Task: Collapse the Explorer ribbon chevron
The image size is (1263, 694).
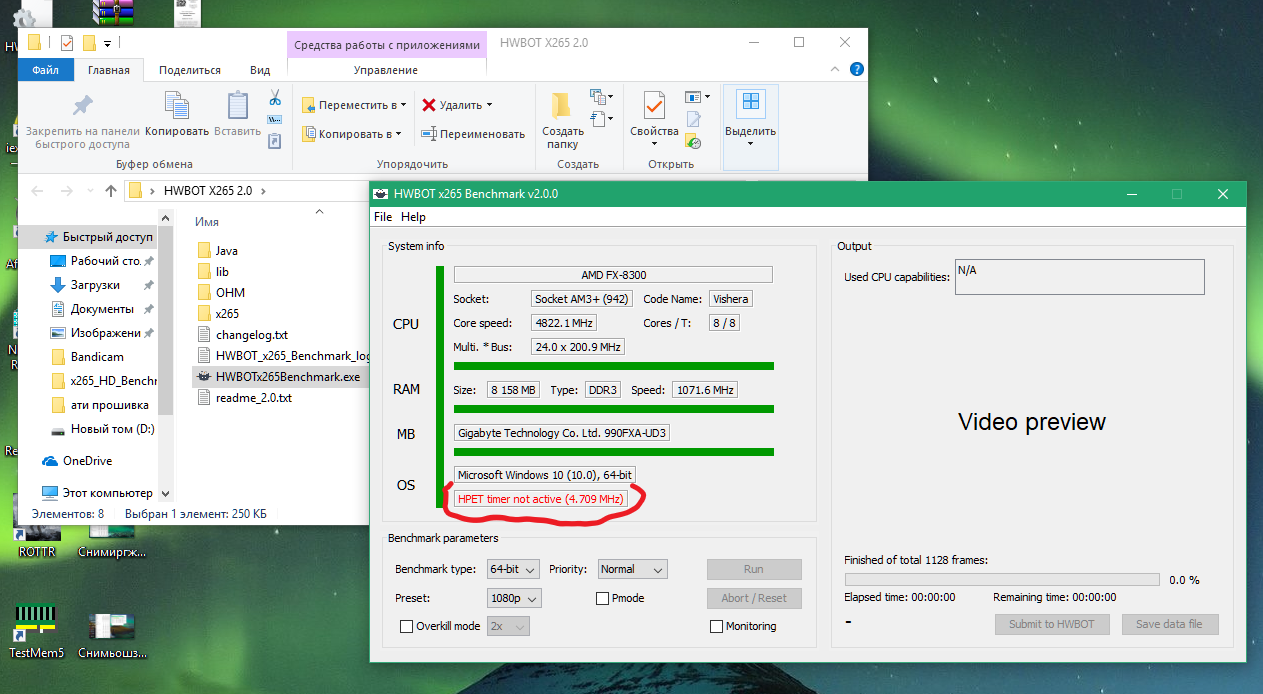Action: (836, 70)
